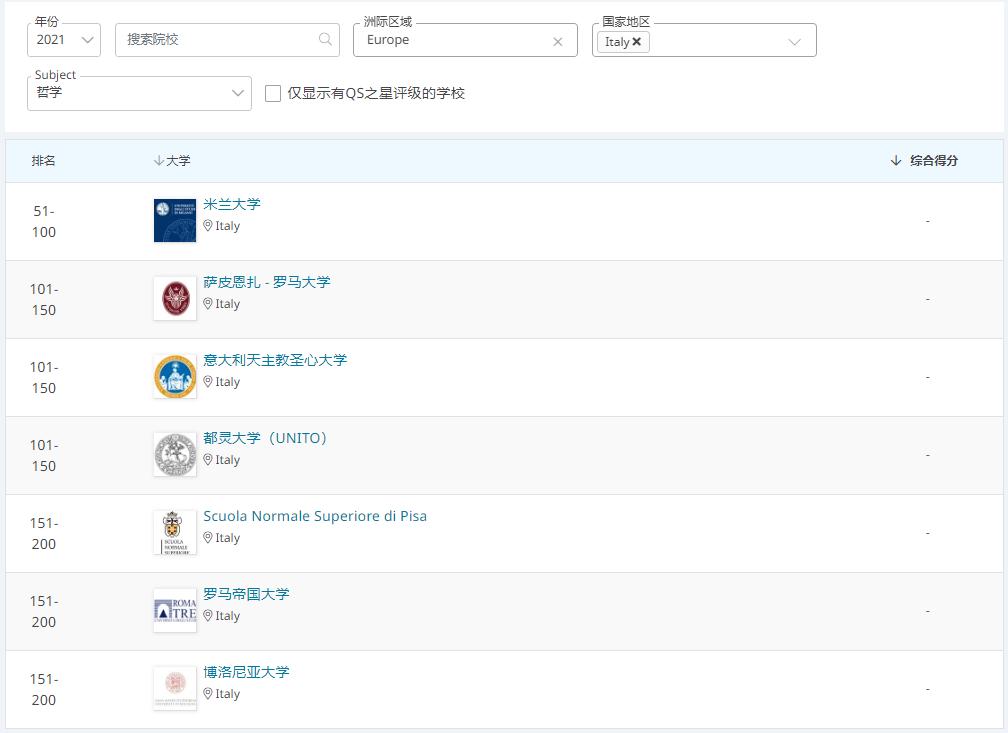The width and height of the screenshot is (1008, 733).
Task: Sort by 综合得分 arrow icon
Action: click(896, 161)
